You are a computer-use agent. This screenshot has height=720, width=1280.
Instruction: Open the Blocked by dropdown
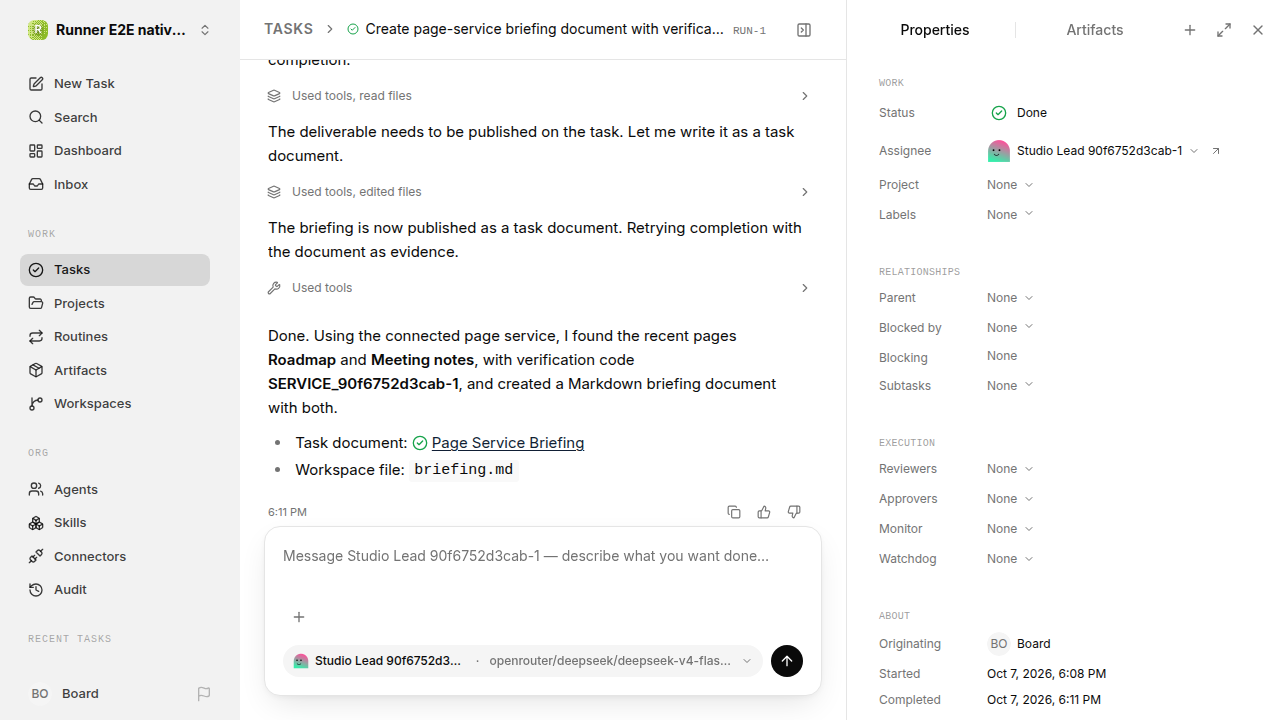pyautogui.click(x=1010, y=328)
